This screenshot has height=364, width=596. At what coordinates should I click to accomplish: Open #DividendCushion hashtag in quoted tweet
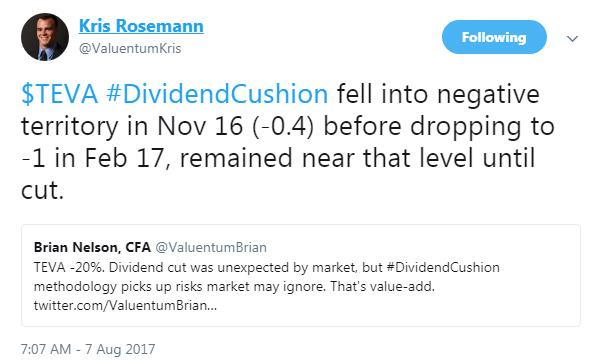[443, 267]
